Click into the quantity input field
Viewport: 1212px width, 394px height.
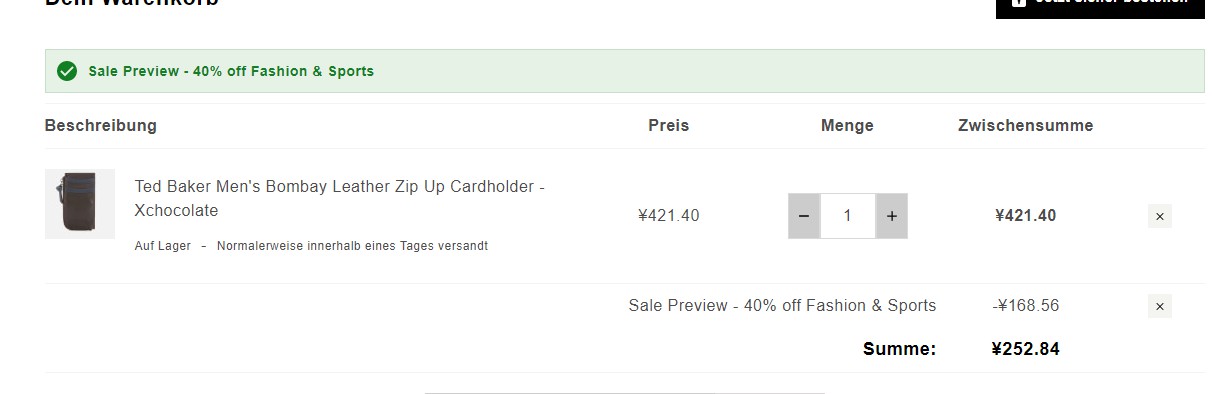click(848, 216)
